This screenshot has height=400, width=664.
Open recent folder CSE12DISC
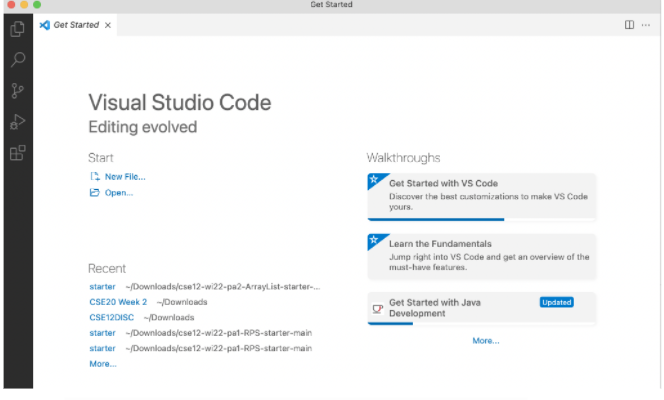click(111, 317)
